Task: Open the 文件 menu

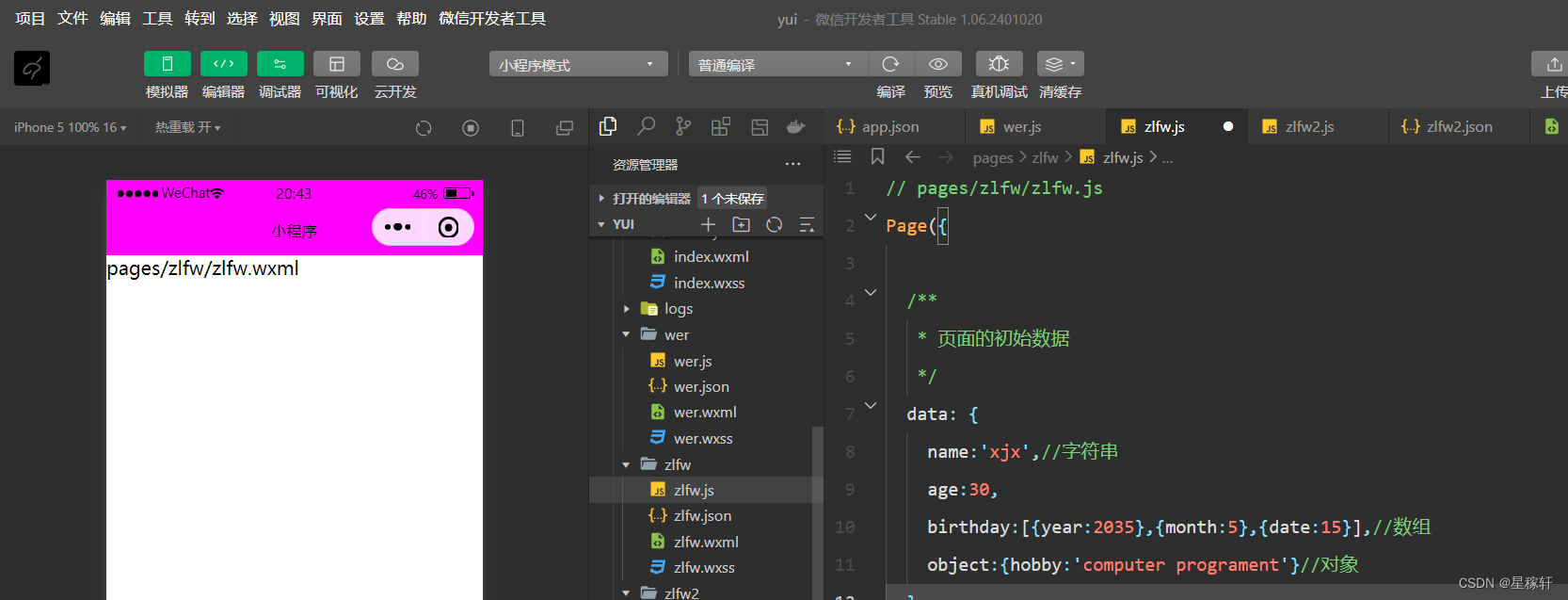Action: click(72, 19)
